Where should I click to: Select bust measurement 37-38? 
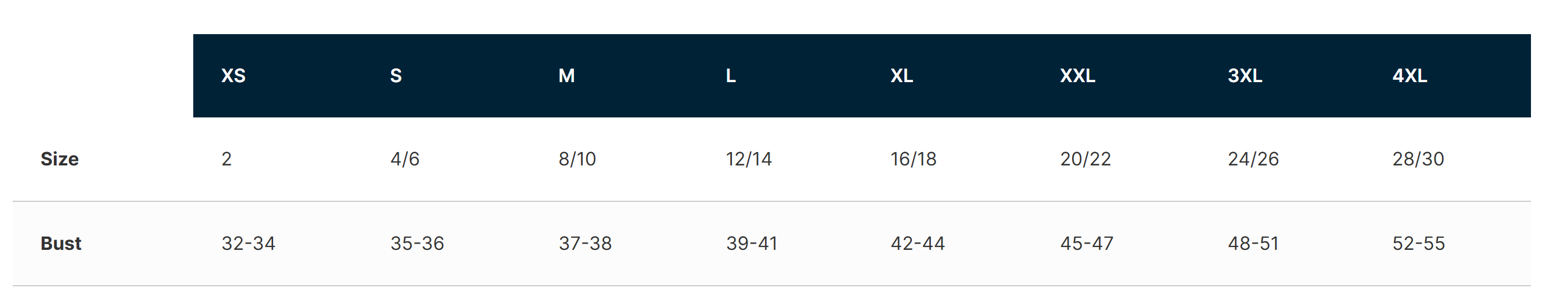click(585, 244)
